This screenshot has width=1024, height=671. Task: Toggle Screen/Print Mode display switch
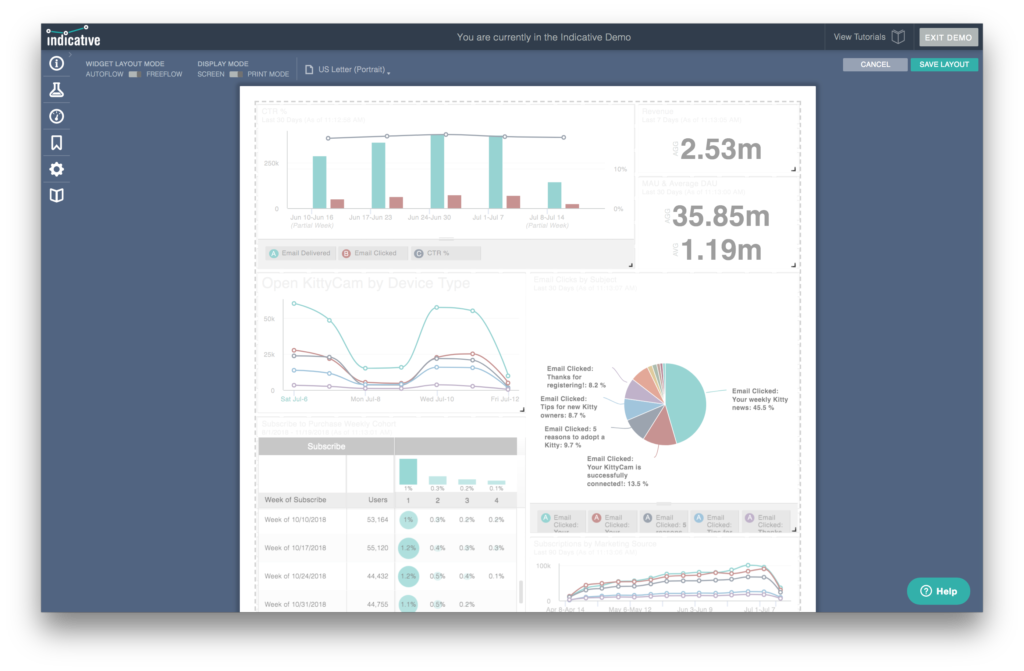(x=236, y=74)
